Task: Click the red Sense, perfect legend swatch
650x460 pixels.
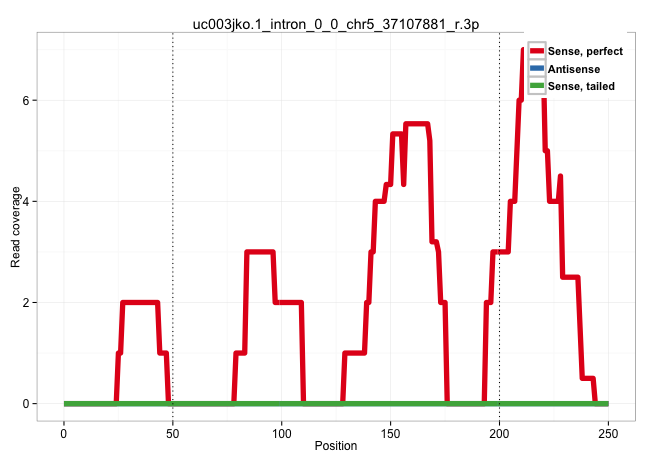Action: [536, 51]
